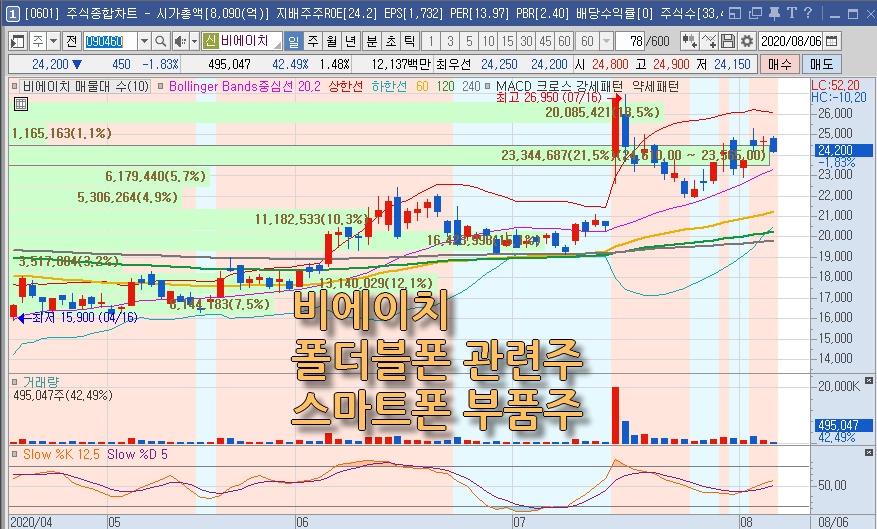Click the small square before Bollinger Bands label
The image size is (877, 529).
pyautogui.click(x=161, y=86)
